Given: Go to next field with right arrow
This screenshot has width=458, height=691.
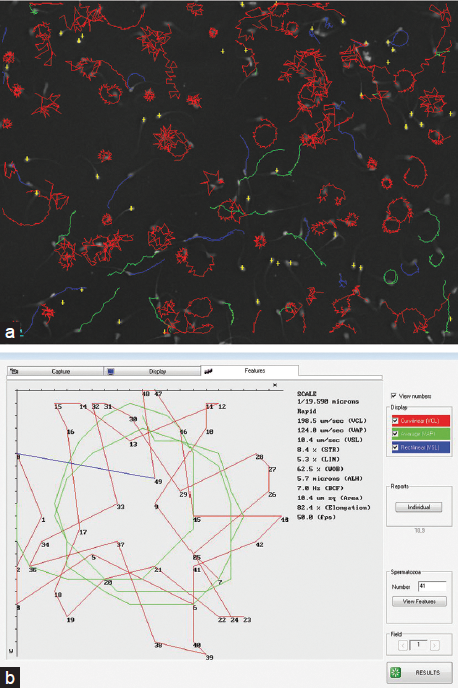Looking at the screenshot, I should pyautogui.click(x=435, y=646).
